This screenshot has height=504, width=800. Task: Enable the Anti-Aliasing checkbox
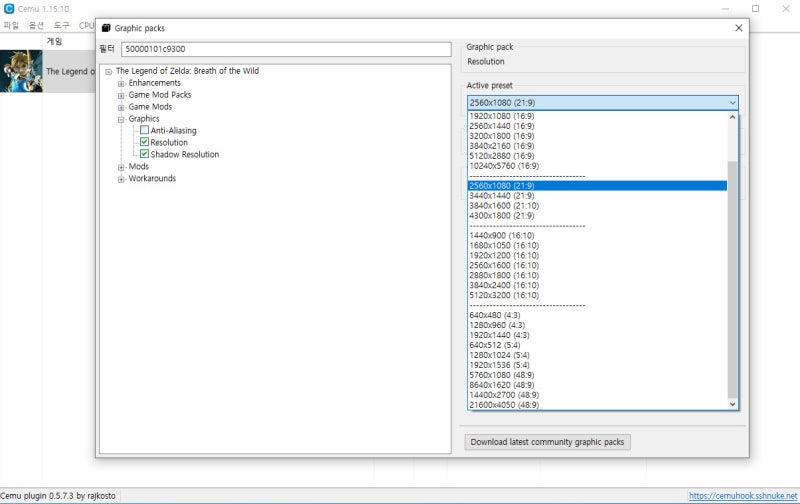(x=144, y=130)
